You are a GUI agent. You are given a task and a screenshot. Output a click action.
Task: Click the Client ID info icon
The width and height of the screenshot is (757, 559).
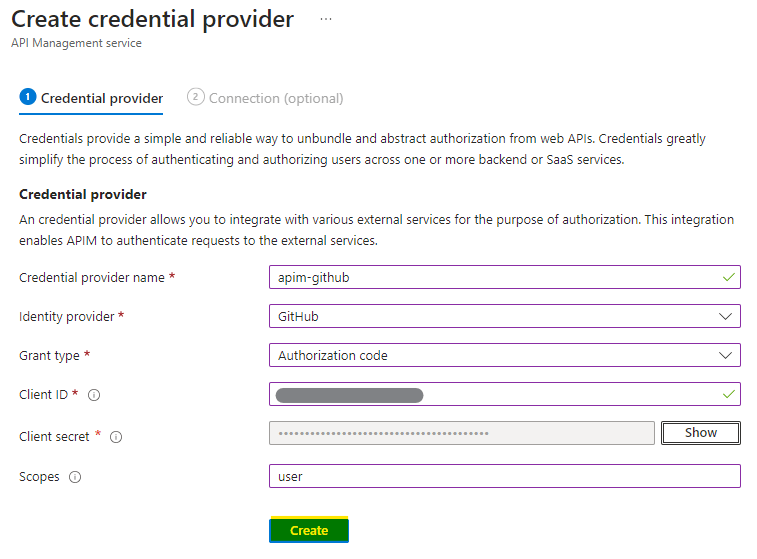click(x=94, y=395)
